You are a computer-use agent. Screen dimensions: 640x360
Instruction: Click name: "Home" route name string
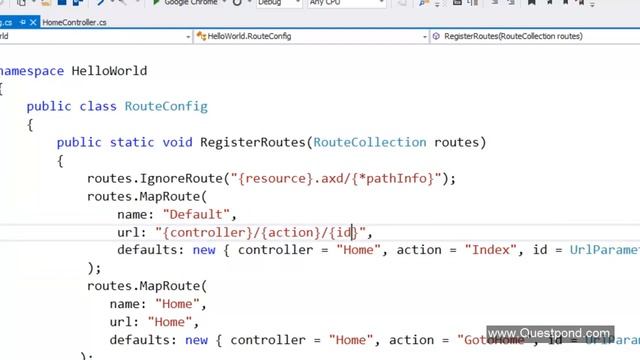coord(177,304)
